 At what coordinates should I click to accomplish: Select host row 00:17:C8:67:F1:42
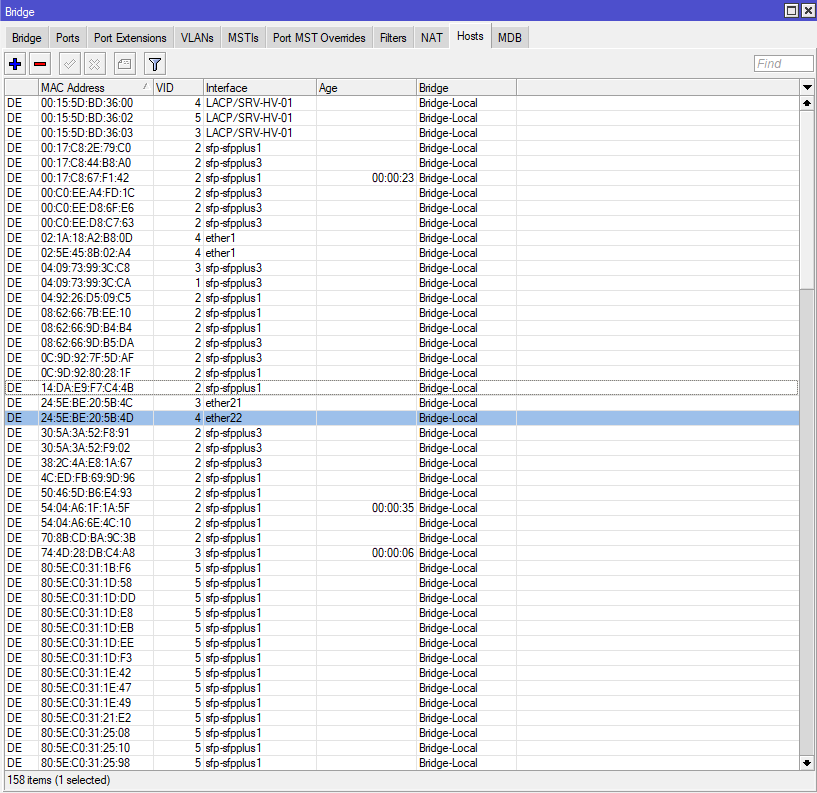[x=402, y=178]
